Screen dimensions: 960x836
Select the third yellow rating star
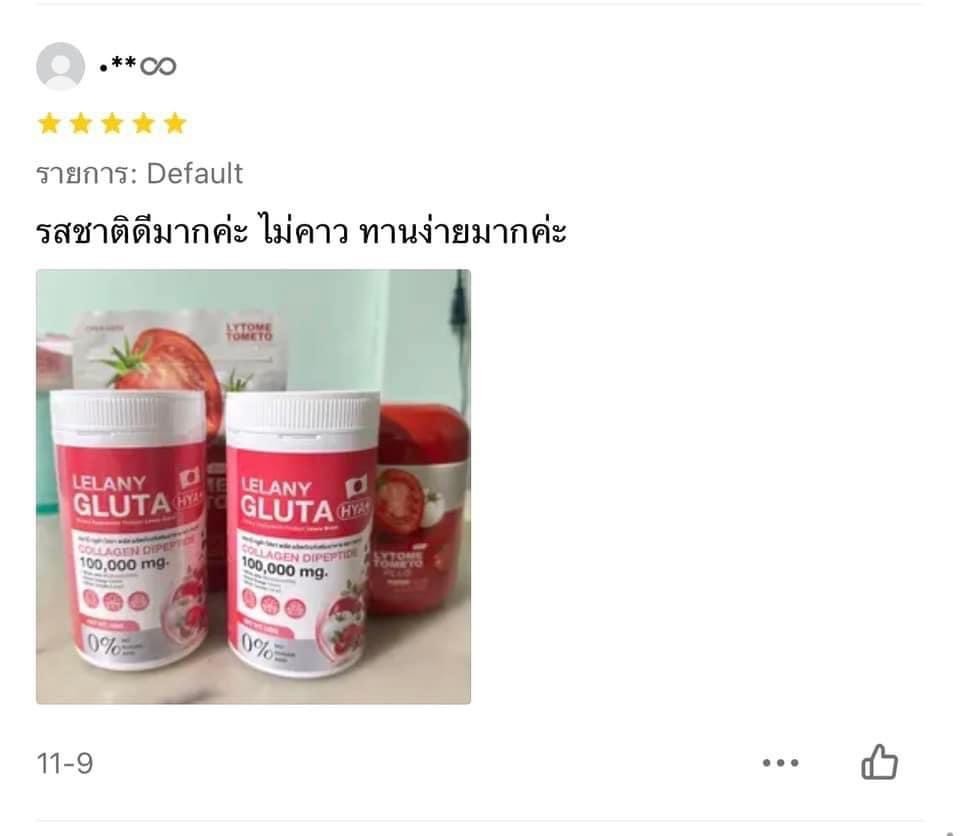(x=112, y=123)
